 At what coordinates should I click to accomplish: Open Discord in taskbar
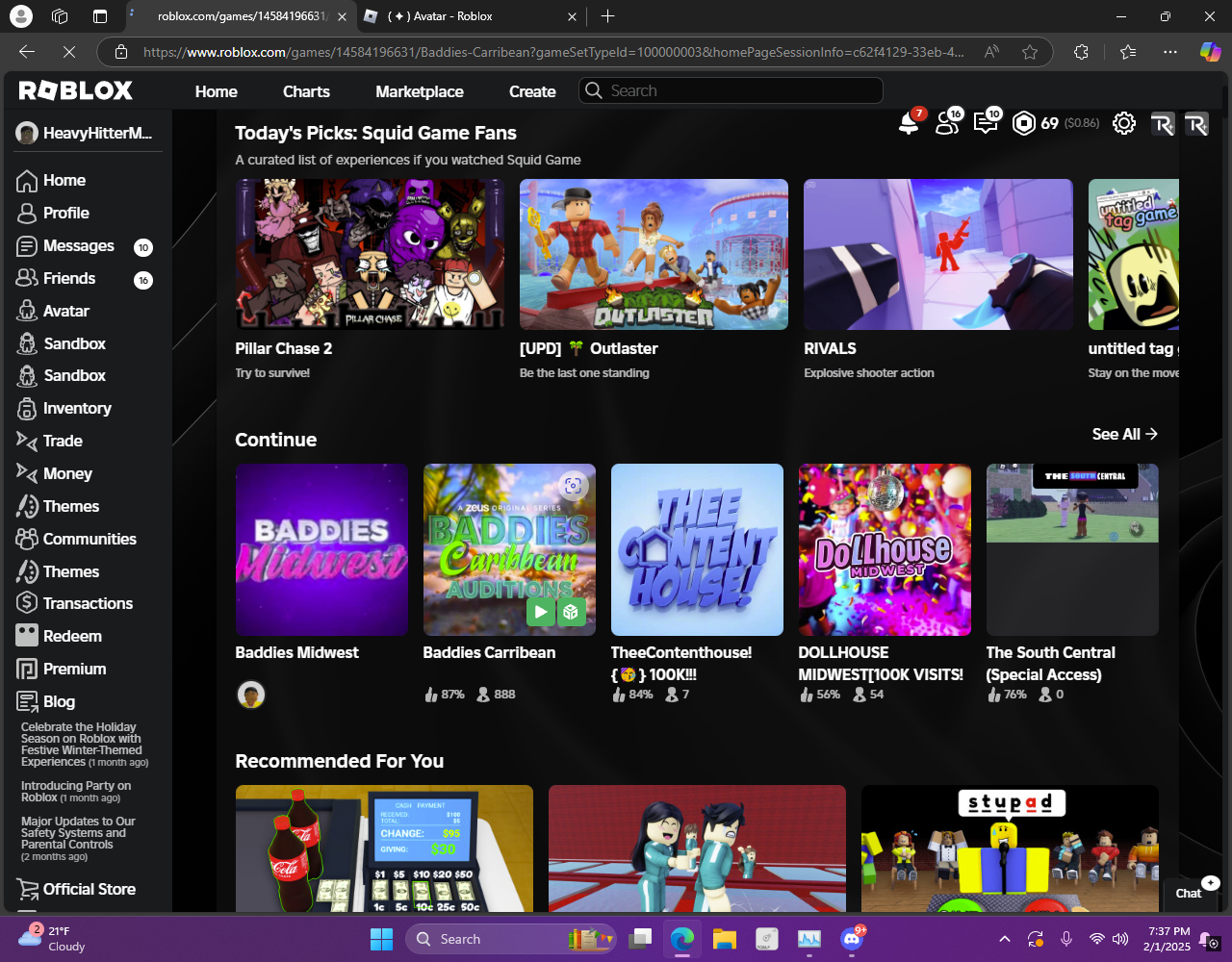852,939
